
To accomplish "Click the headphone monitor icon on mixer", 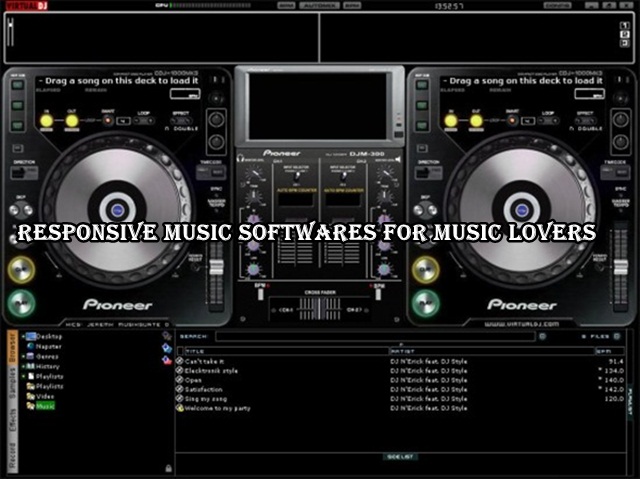I will 240,158.
